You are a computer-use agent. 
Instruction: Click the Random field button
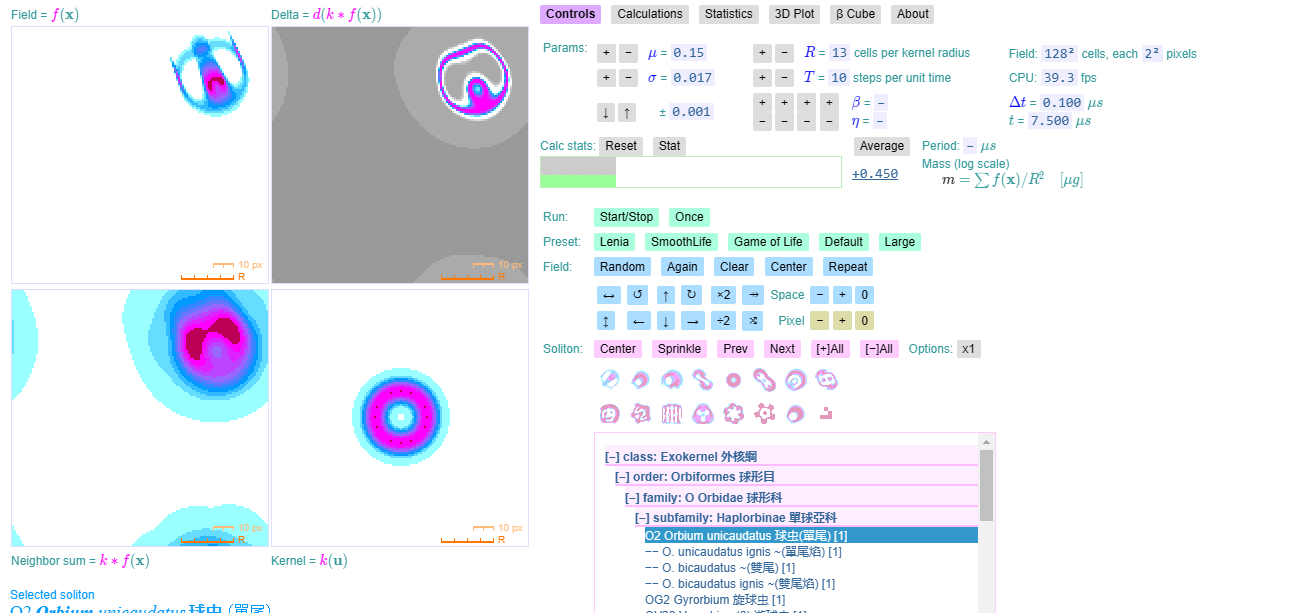coord(623,267)
